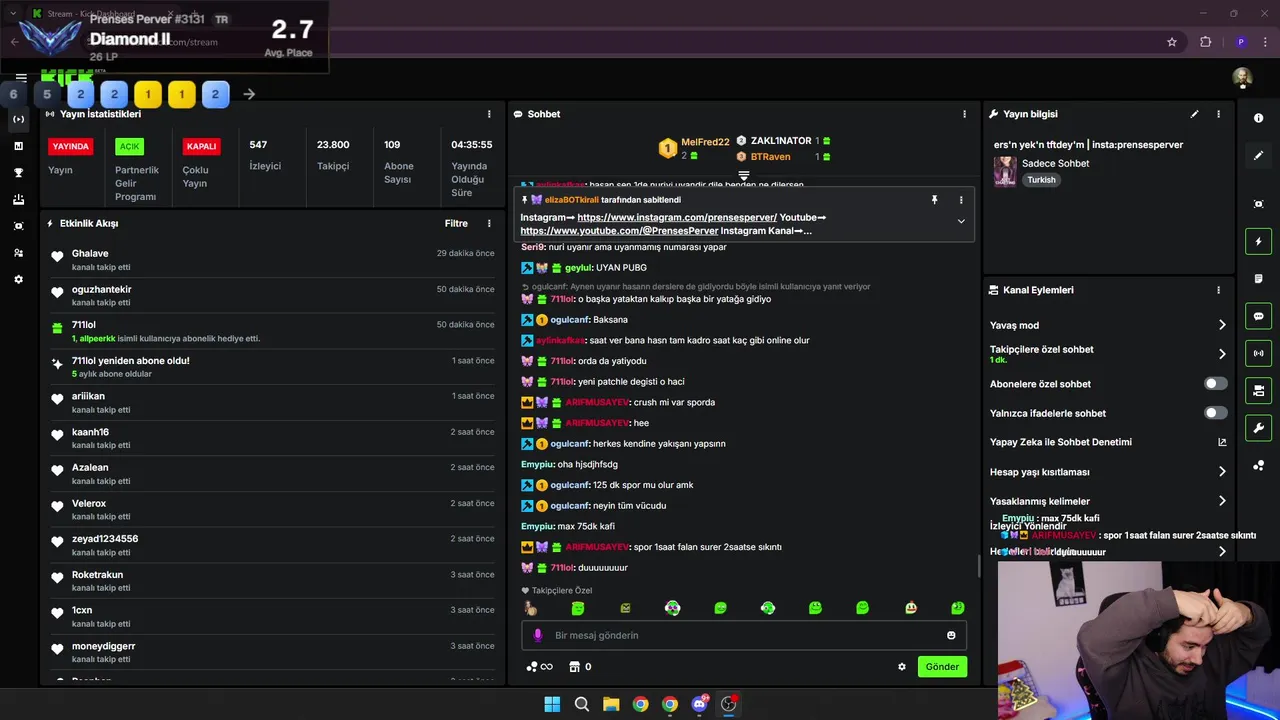Viewport: 1280px width, 720px height.
Task: Toggle the chat bubble widget icon
Action: coord(1258,316)
